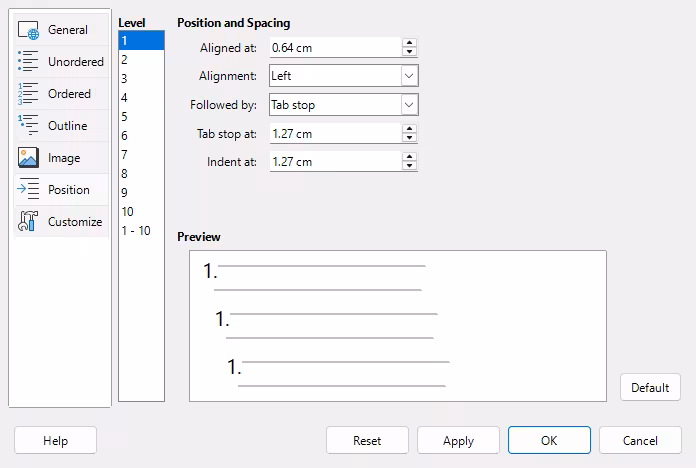Click the Followed by combo box showing Tab stop
The width and height of the screenshot is (696, 468).
tap(344, 105)
